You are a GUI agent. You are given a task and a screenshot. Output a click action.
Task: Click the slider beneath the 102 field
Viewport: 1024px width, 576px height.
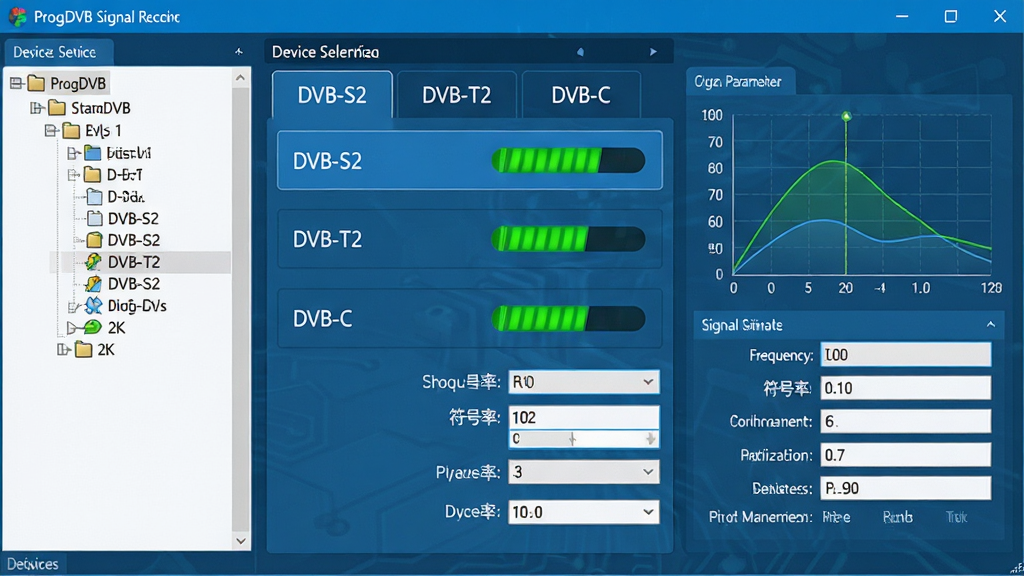pyautogui.click(x=584, y=439)
